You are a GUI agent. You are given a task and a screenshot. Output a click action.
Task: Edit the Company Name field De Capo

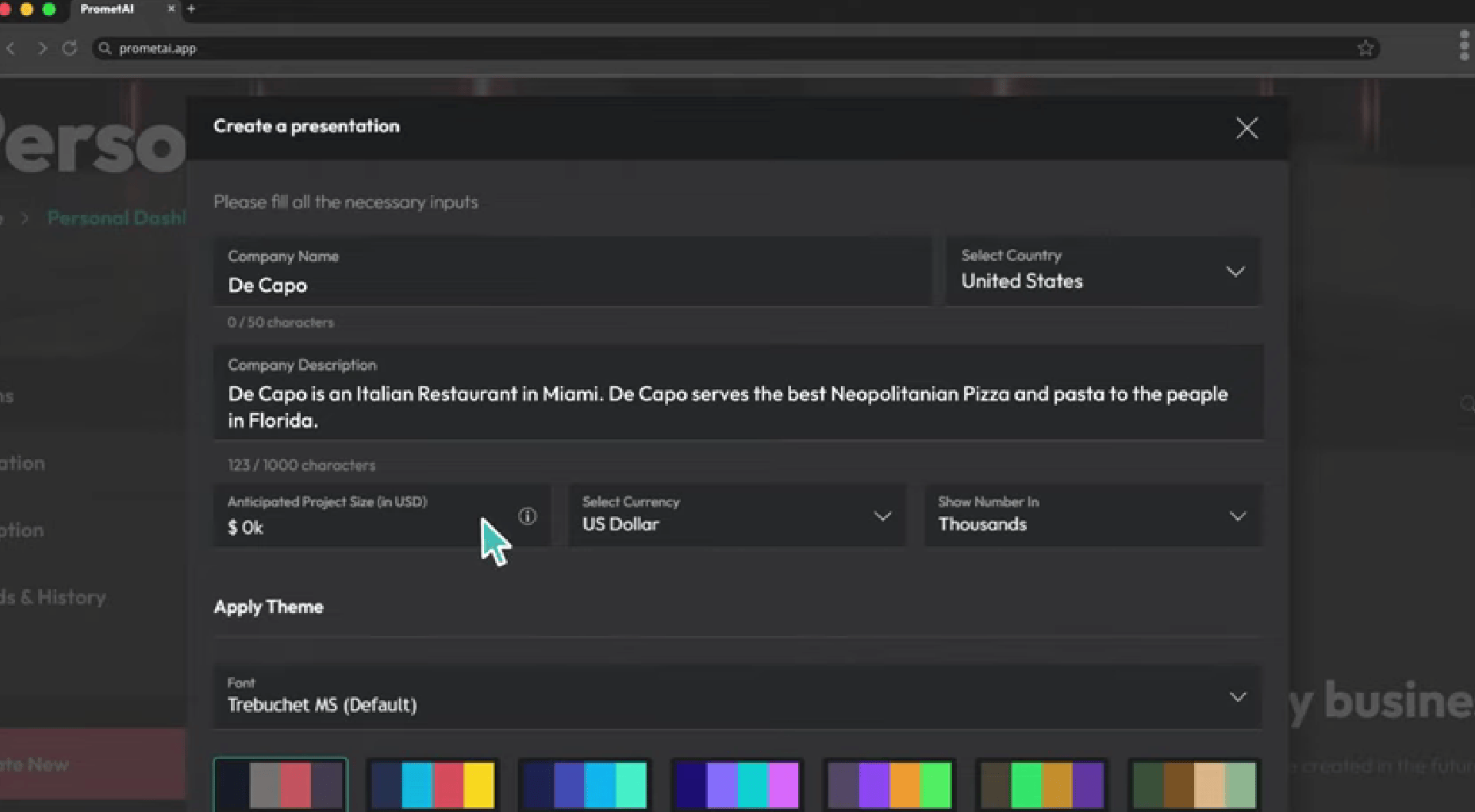point(572,271)
